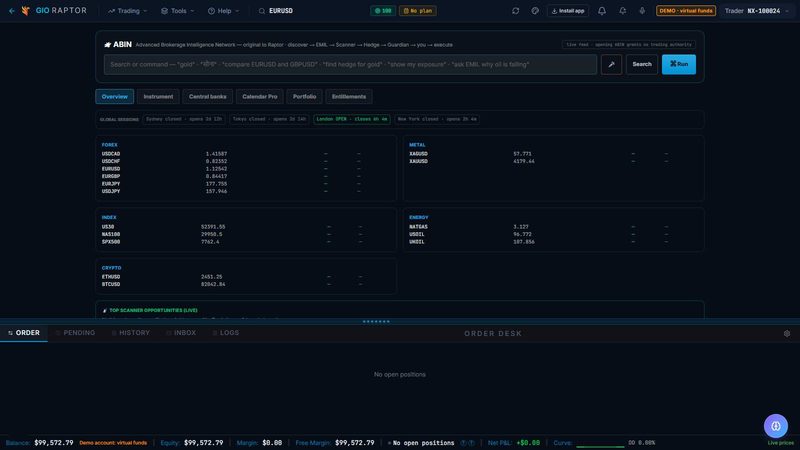Viewport: 800px width, 450px height.
Task: Click the New York closed session chip
Action: coord(437,119)
